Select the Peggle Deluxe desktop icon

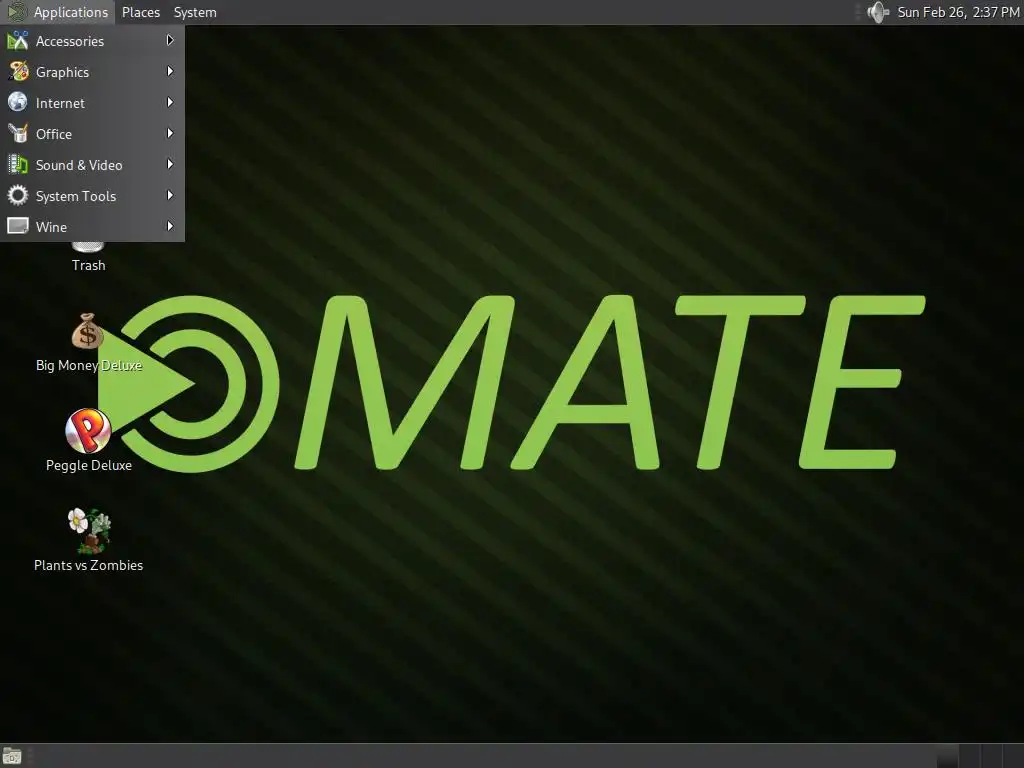coord(88,431)
